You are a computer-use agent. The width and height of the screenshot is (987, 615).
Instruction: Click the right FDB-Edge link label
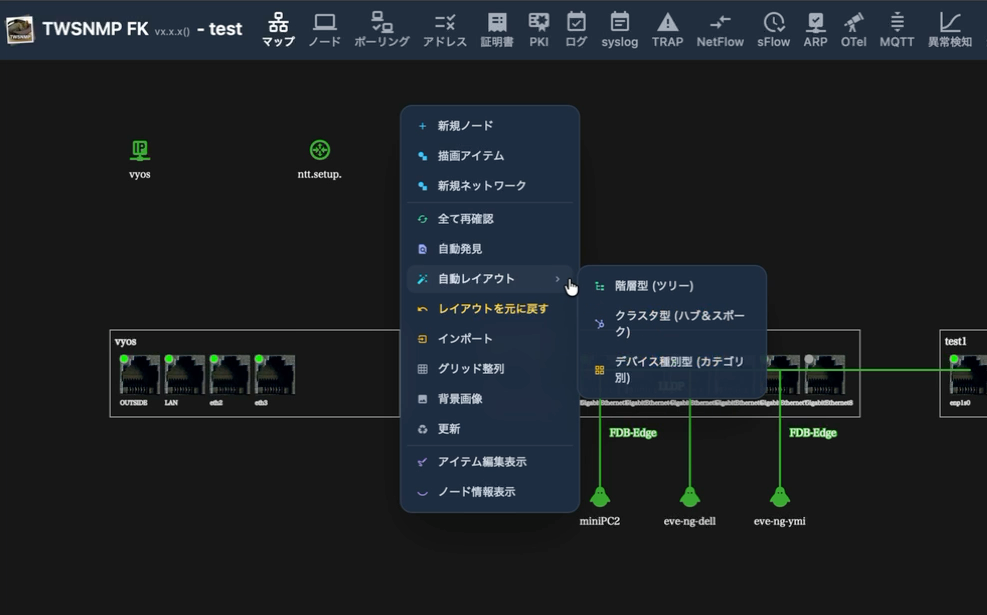[813, 432]
